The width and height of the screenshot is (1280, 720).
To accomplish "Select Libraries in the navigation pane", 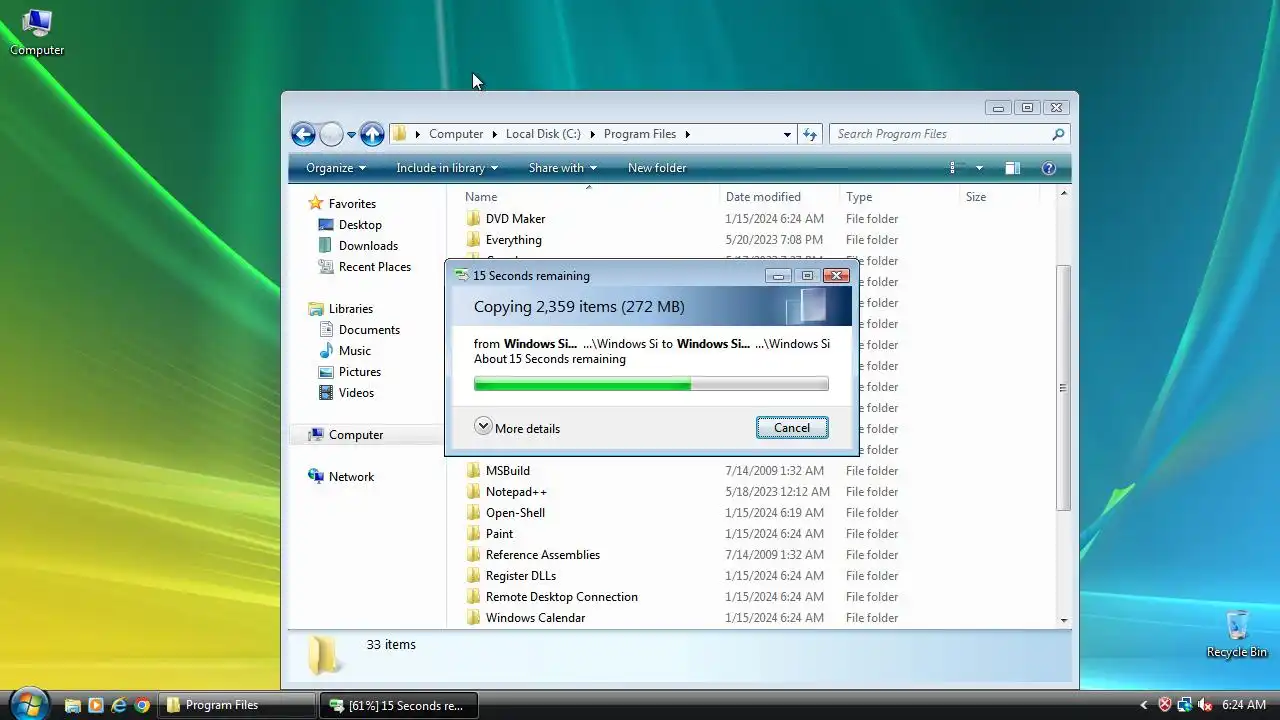I will [x=350, y=309].
